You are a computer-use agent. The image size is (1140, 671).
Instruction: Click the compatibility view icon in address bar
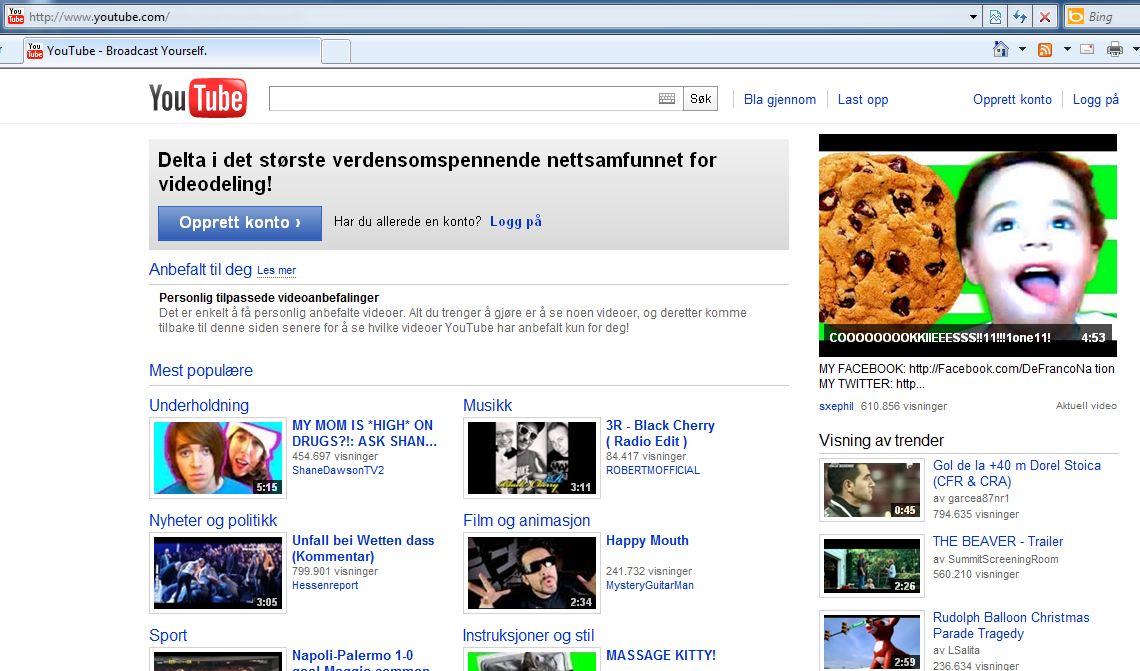(x=995, y=17)
